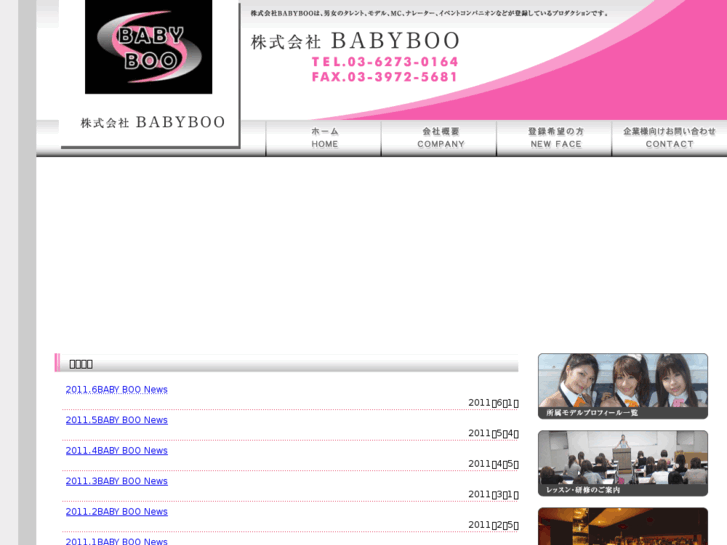View the model profile list banner
Viewport: 727px width, 545px height.
click(x=622, y=386)
